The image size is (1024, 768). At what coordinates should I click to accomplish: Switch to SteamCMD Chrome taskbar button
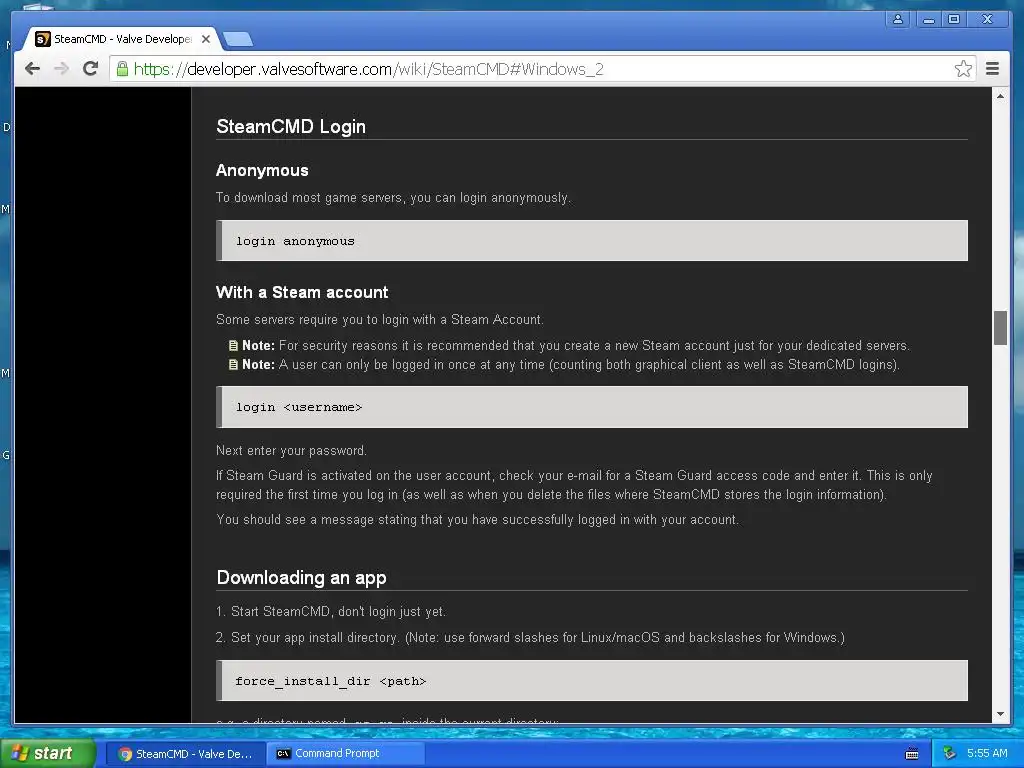185,754
